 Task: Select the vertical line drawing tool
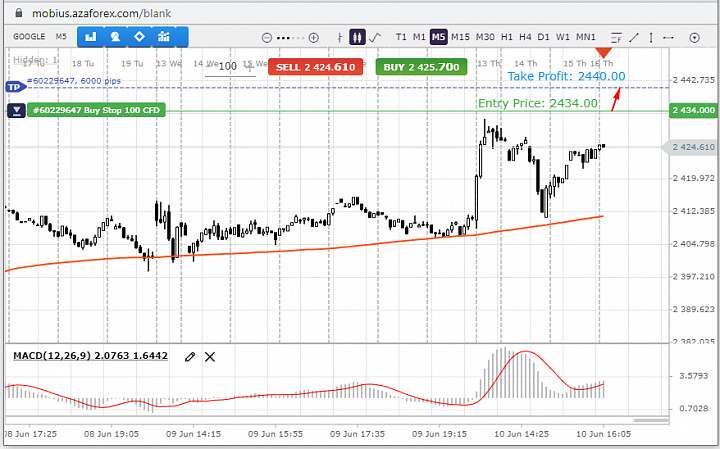[651, 38]
